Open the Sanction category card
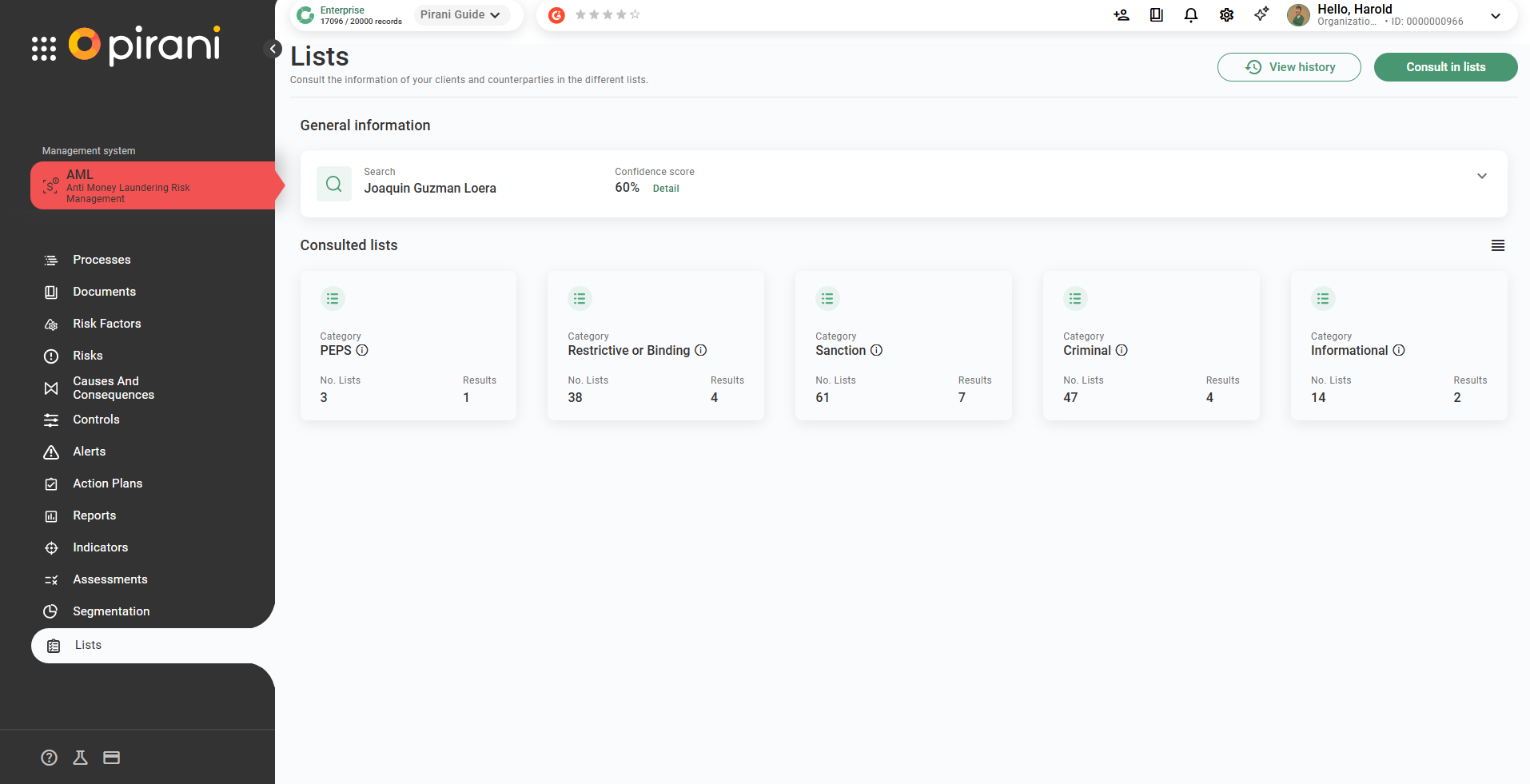 [x=902, y=345]
